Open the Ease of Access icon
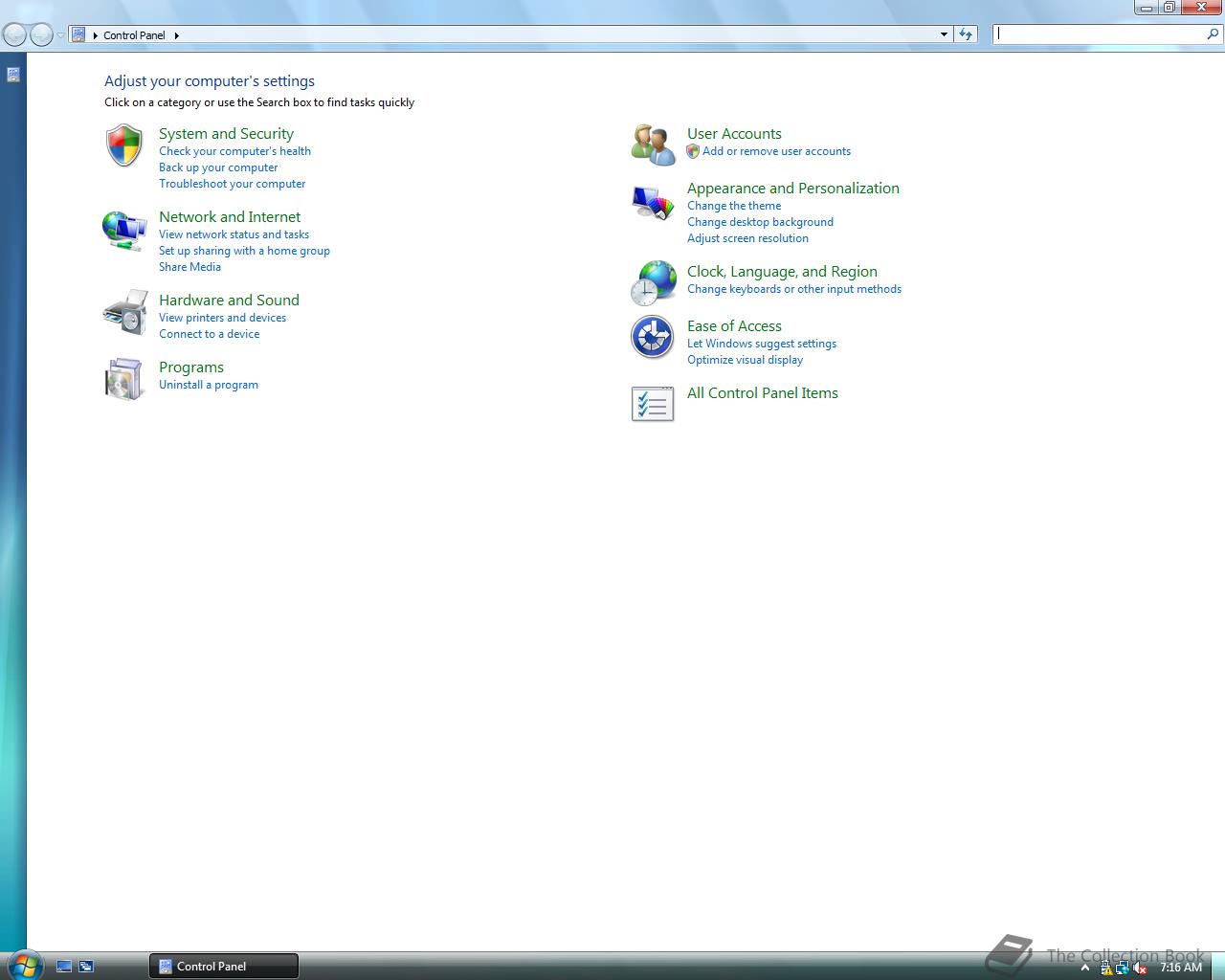 pyautogui.click(x=653, y=337)
